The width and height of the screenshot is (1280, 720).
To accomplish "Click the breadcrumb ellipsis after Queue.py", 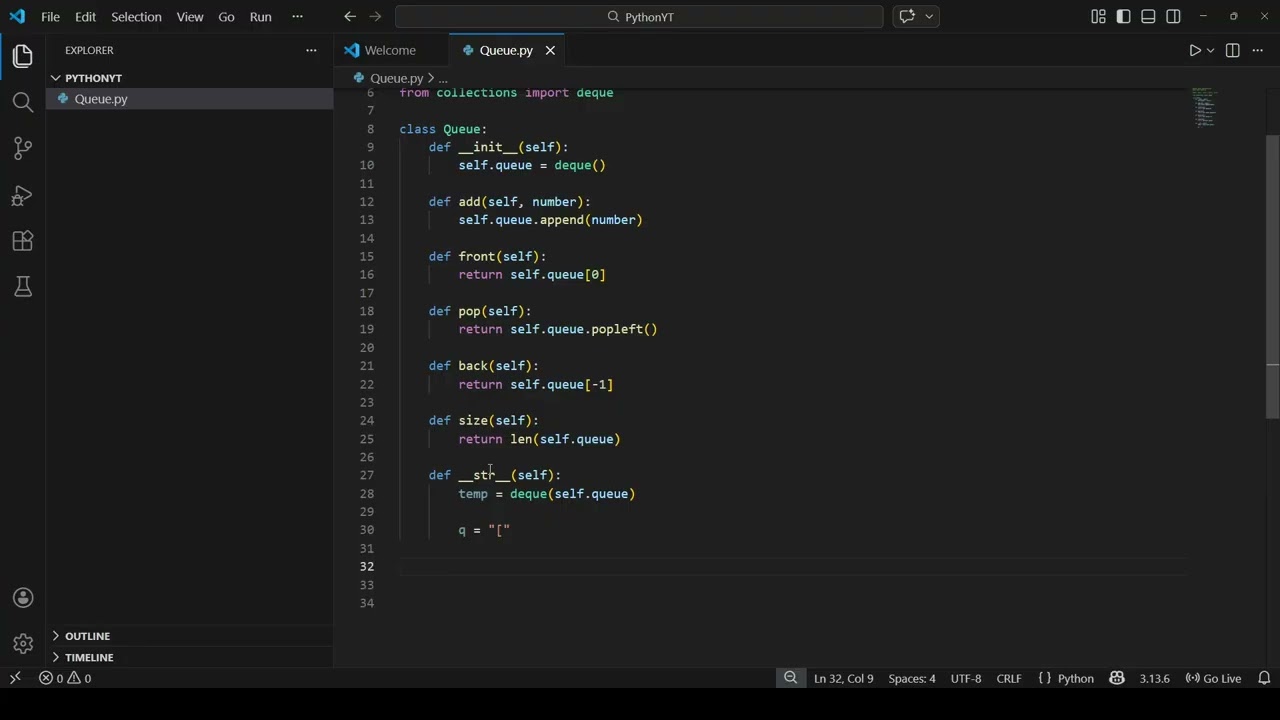I will pyautogui.click(x=442, y=78).
